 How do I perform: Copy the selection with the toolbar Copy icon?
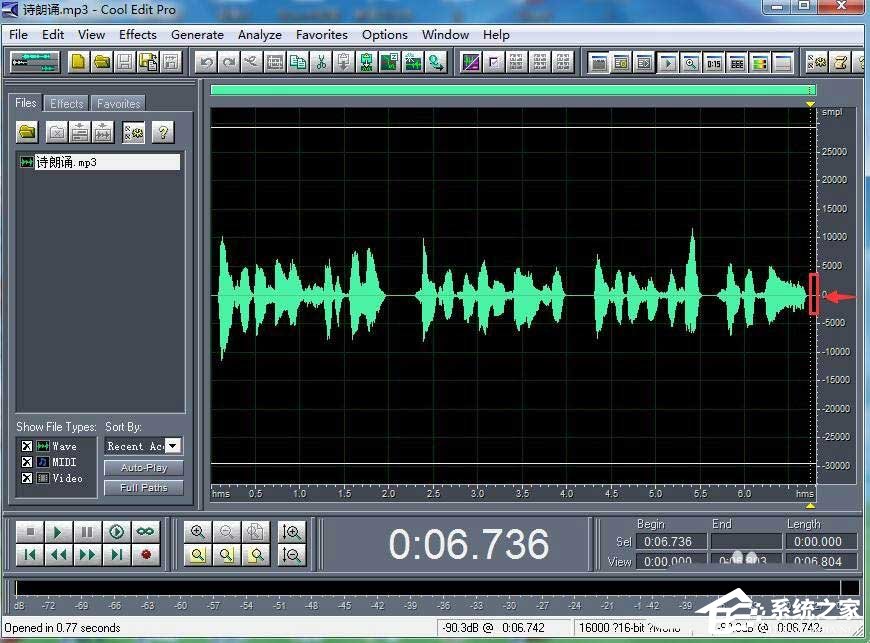point(298,62)
